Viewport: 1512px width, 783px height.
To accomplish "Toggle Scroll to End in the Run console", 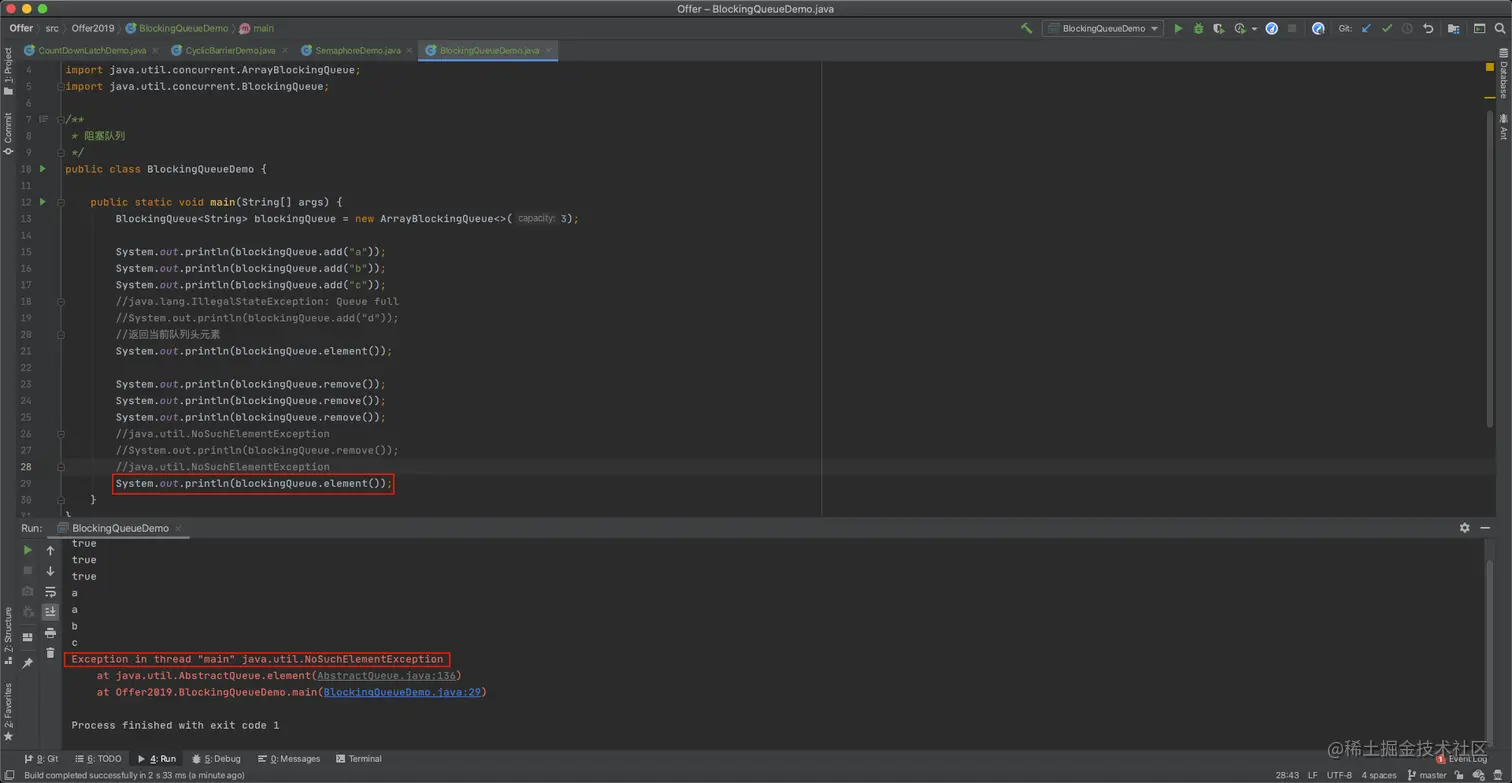I will coord(50,612).
